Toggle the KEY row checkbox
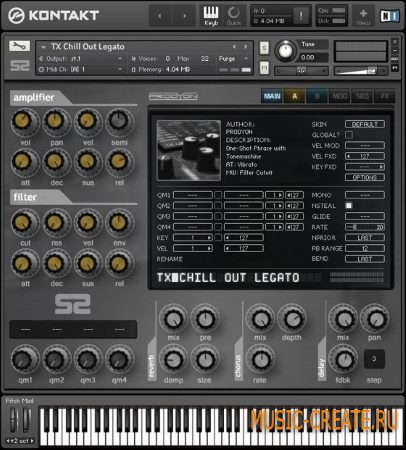Screen dimensions: 406x450 point(218,238)
